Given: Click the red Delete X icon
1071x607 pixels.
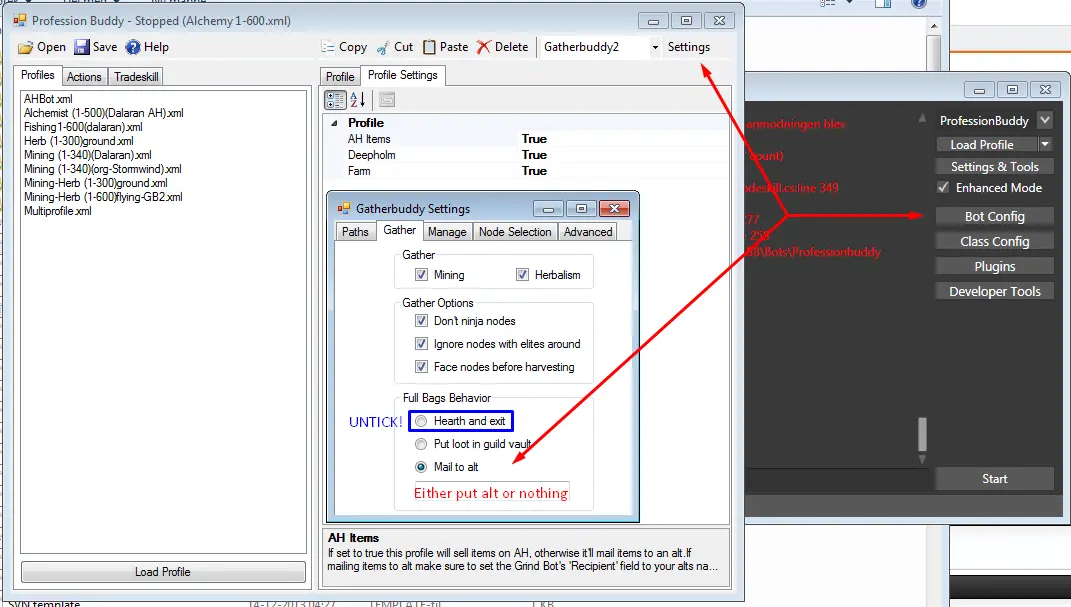Looking at the screenshot, I should click(x=484, y=47).
